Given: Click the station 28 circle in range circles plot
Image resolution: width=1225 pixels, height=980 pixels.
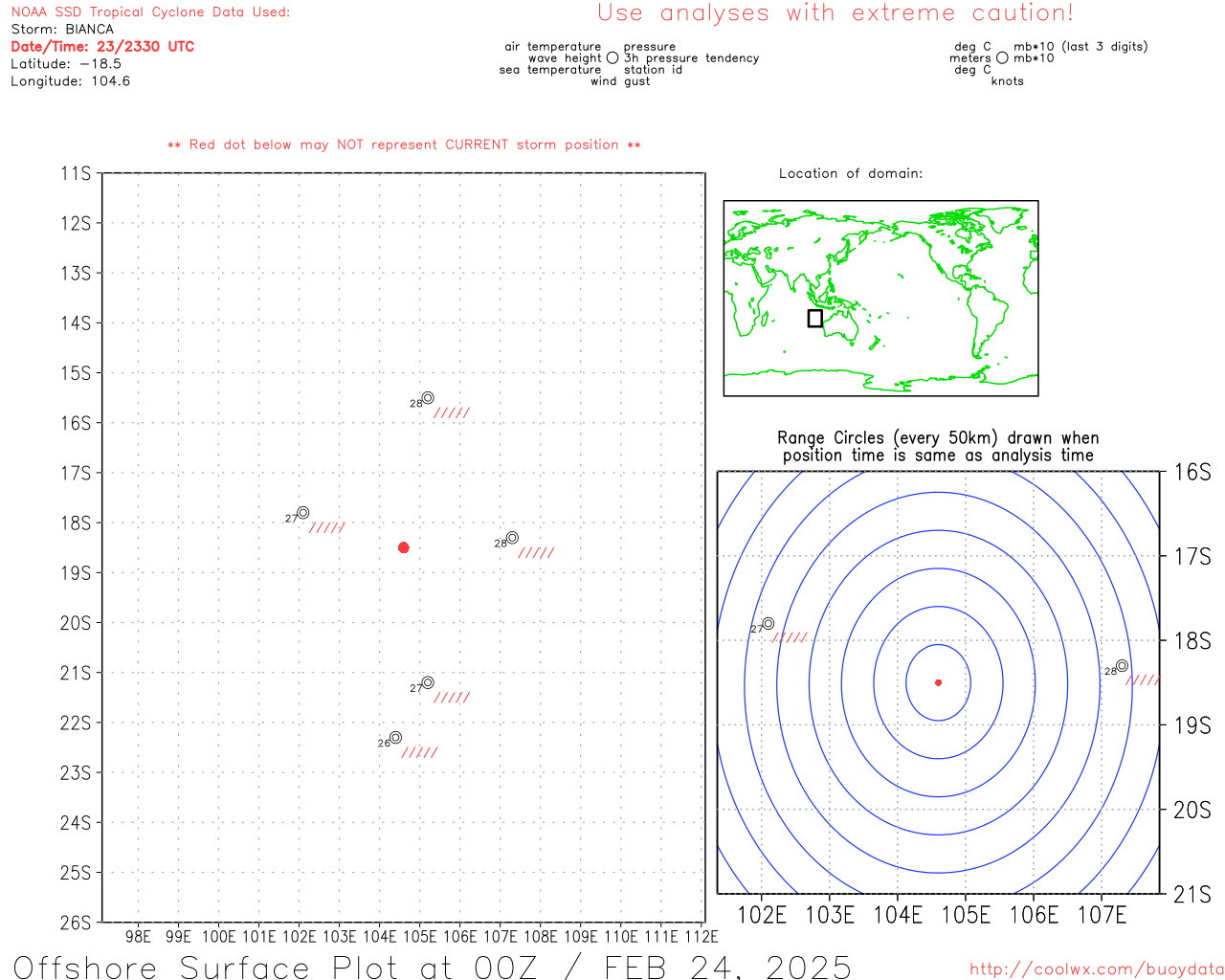Looking at the screenshot, I should (x=1122, y=666).
